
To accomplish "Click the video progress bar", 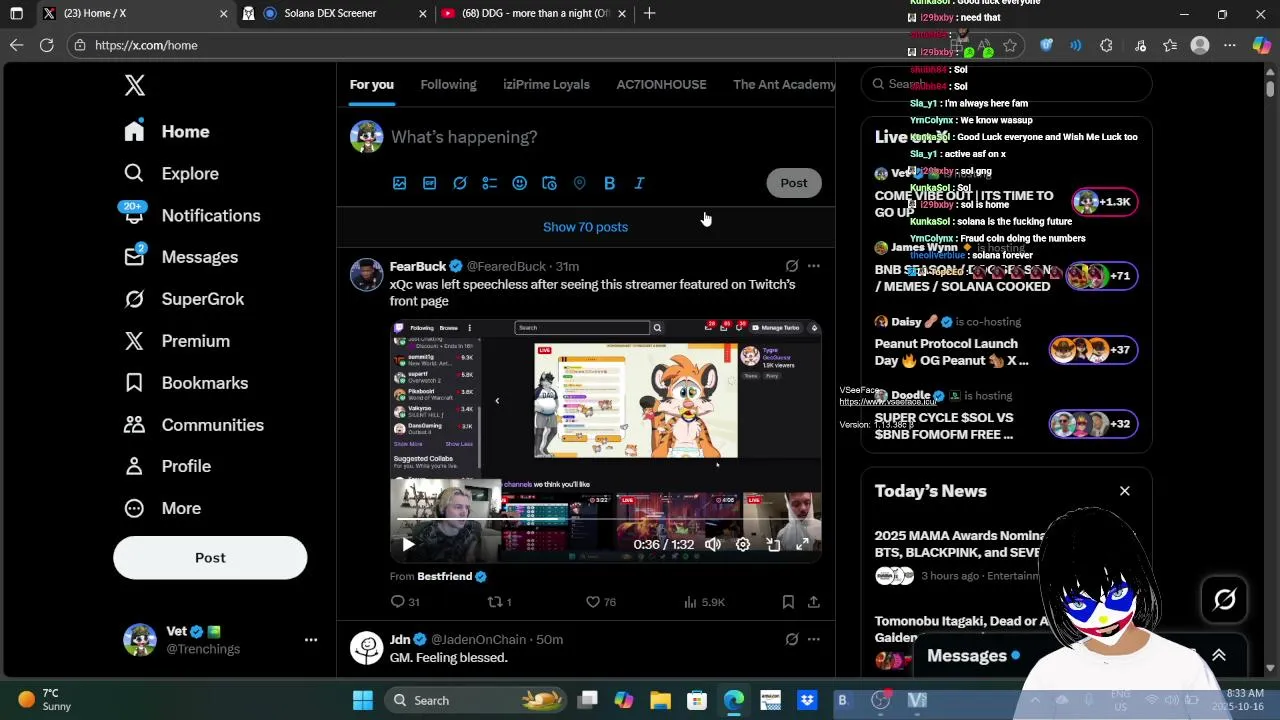I will 605,521.
